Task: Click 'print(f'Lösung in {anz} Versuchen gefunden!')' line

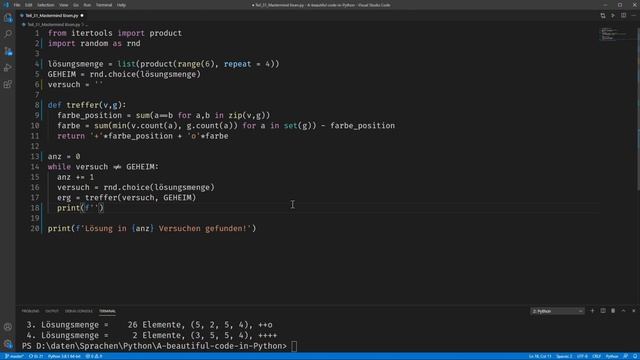Action: (152, 229)
